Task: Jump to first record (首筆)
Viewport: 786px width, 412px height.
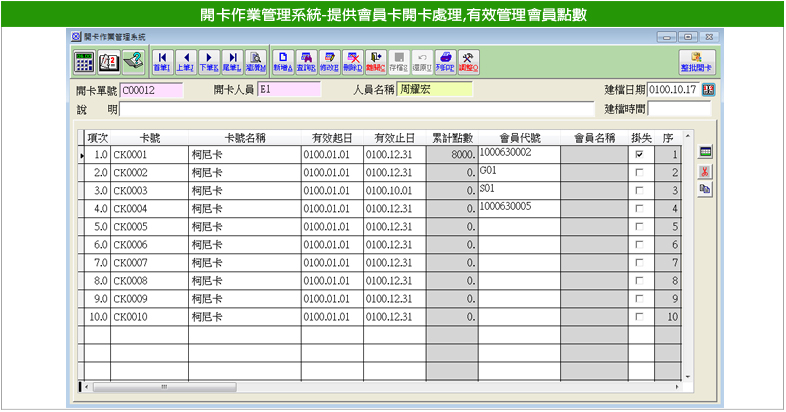Action: (162, 60)
